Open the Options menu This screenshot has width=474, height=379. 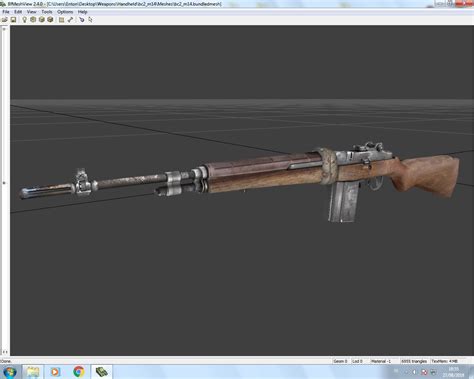click(65, 12)
